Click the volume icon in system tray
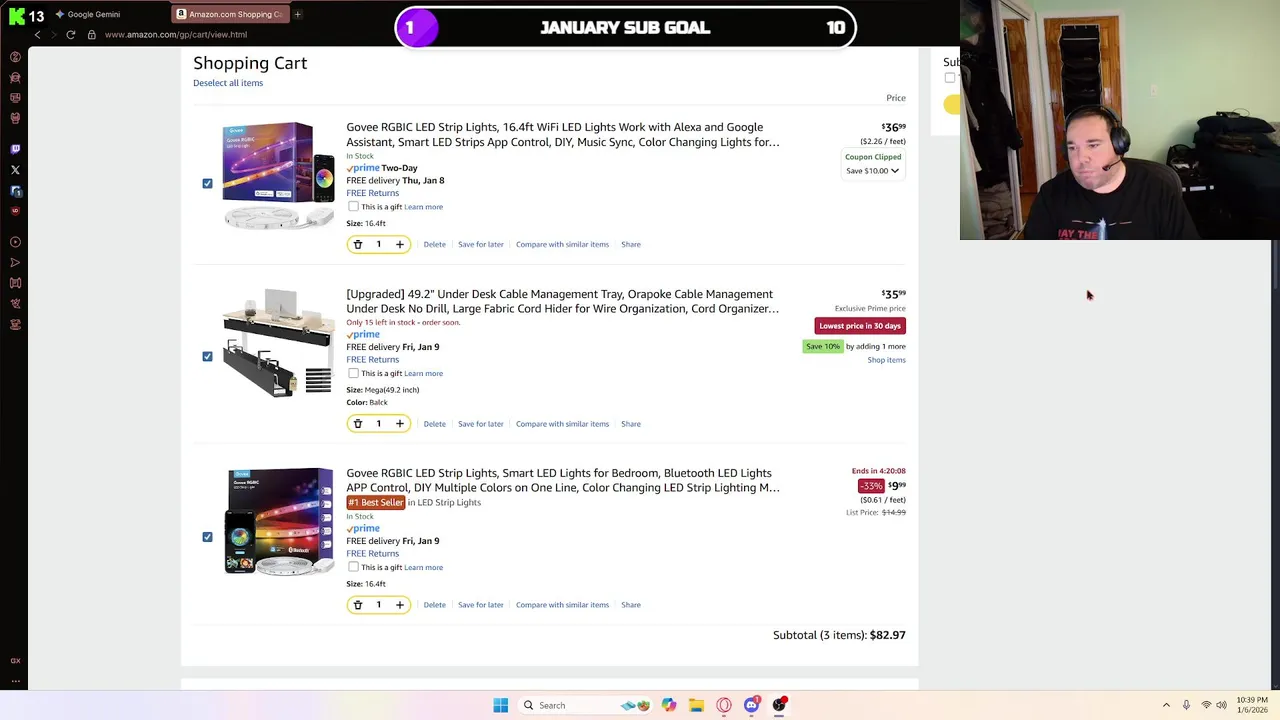 point(1221,705)
